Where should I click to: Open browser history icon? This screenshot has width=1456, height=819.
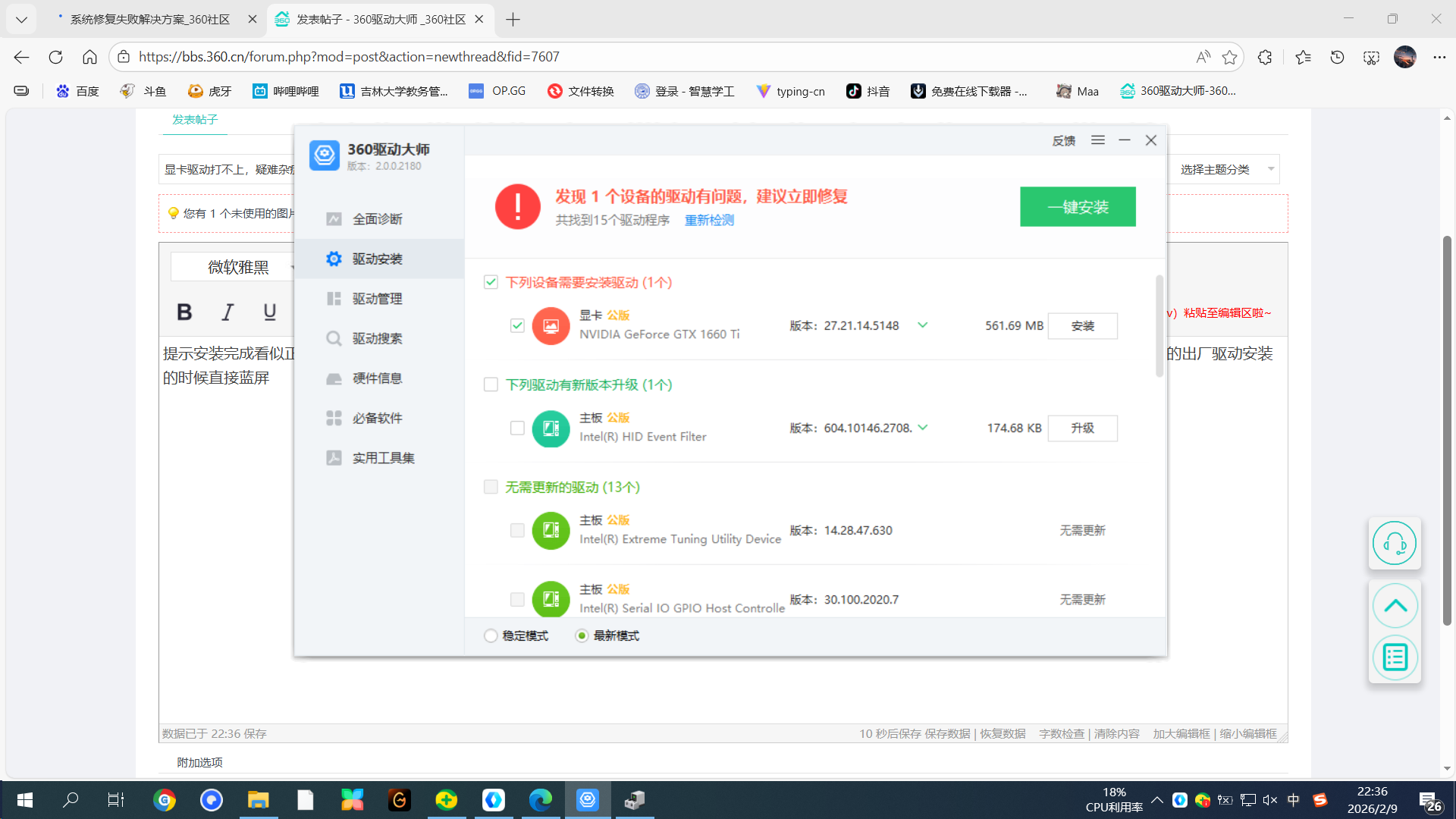[x=1337, y=57]
